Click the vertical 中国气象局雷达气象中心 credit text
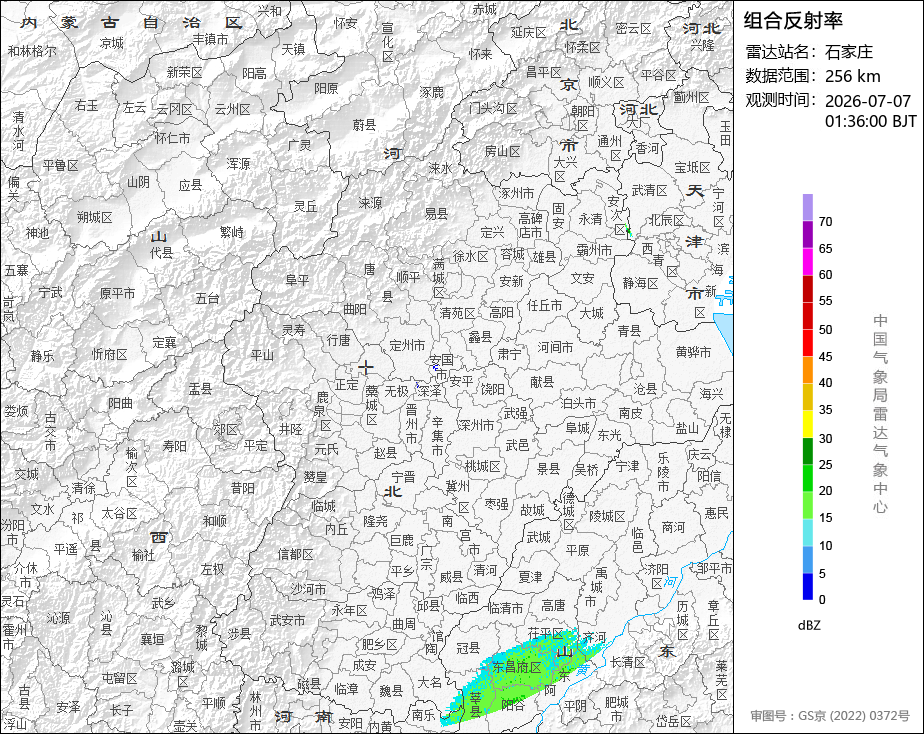 point(880,414)
